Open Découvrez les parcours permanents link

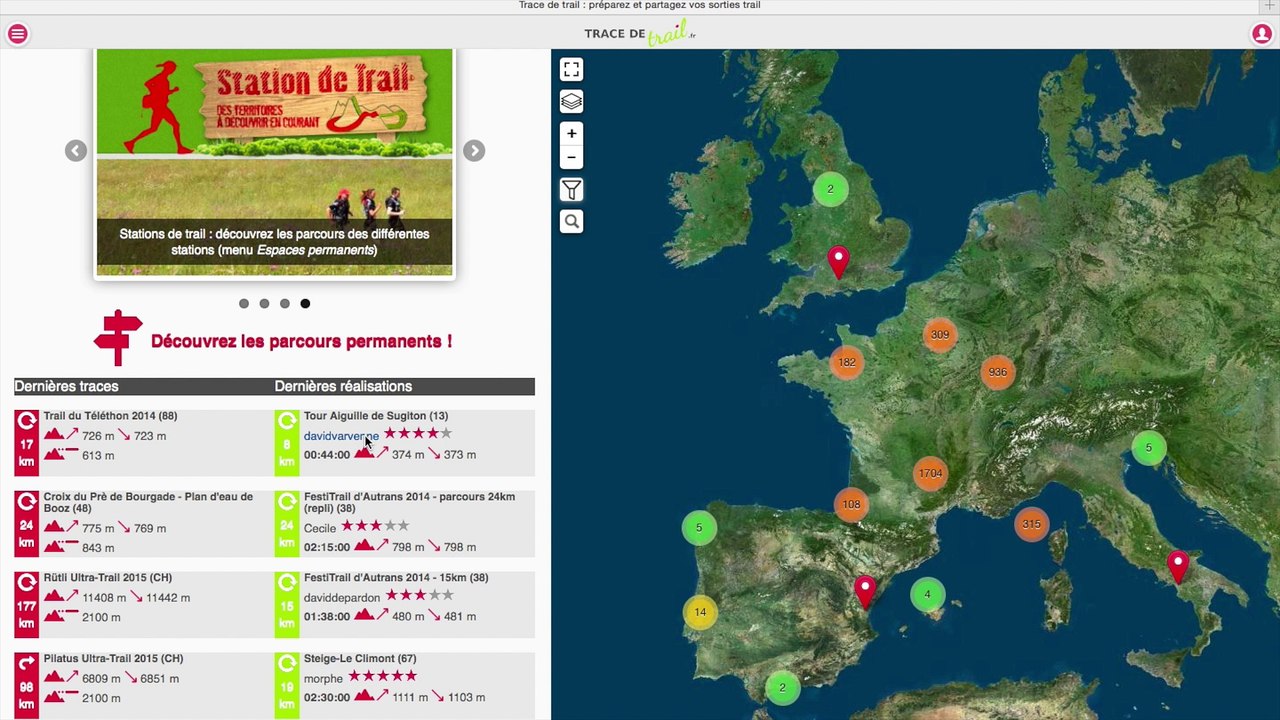(x=301, y=341)
